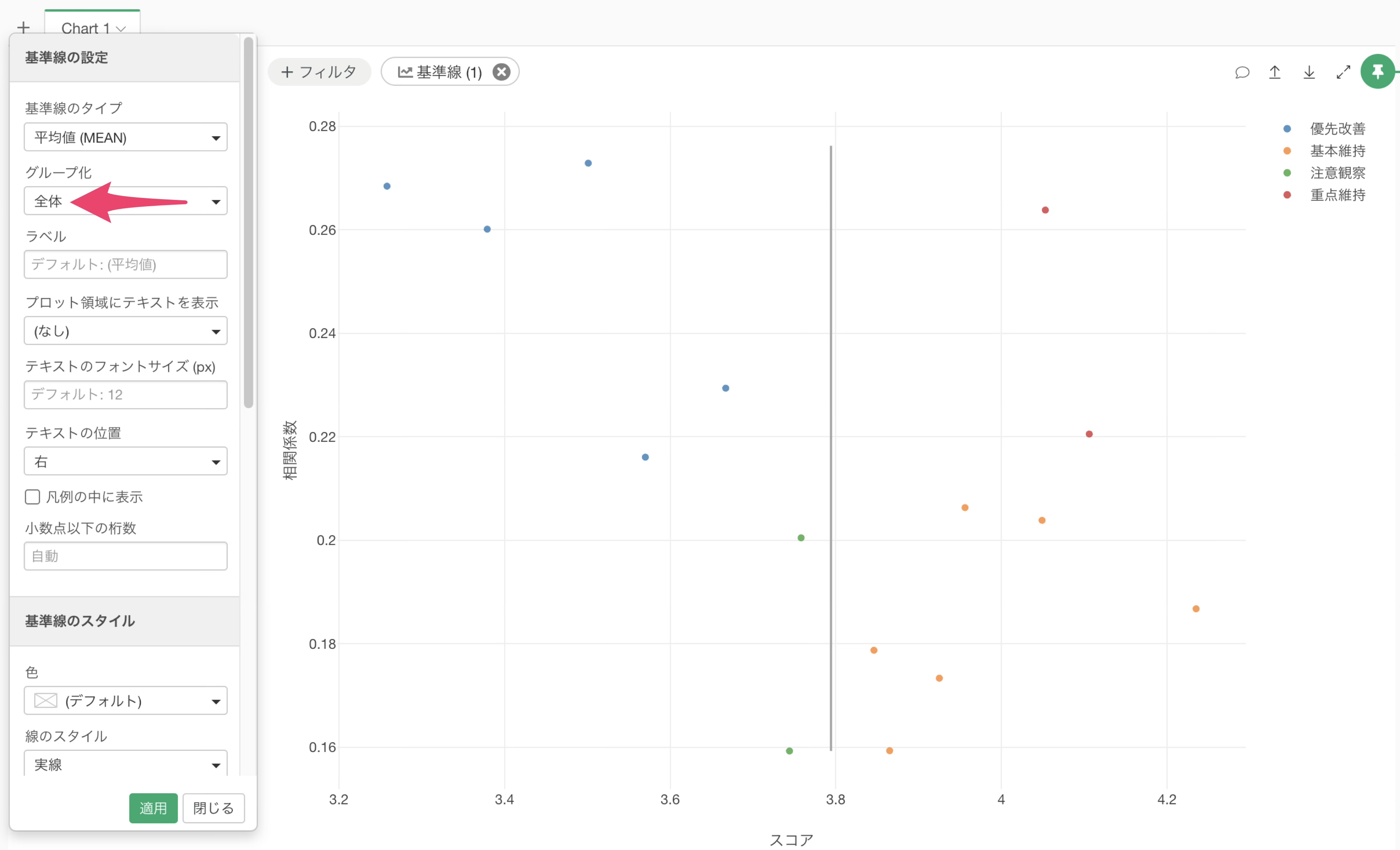1400x850 pixels.
Task: Open グループ化 dropdown set to 全体
Action: [x=126, y=201]
